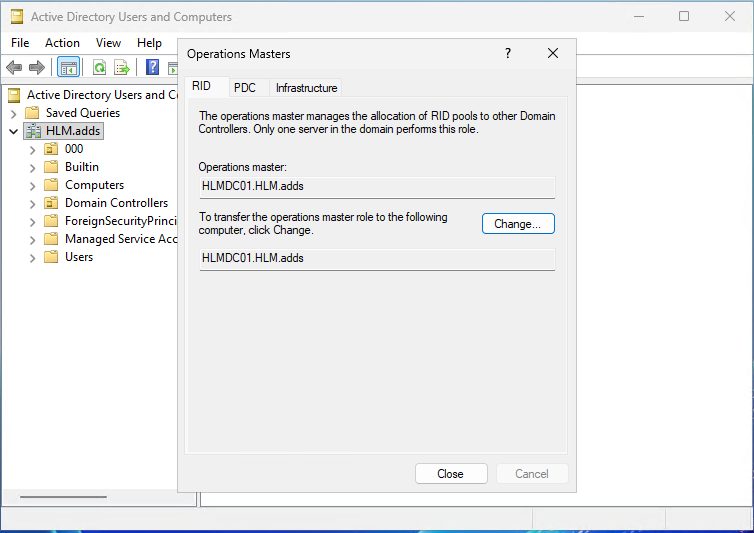Viewport: 754px width, 533px height.
Task: Expand the Builtin container
Action: 32,167
